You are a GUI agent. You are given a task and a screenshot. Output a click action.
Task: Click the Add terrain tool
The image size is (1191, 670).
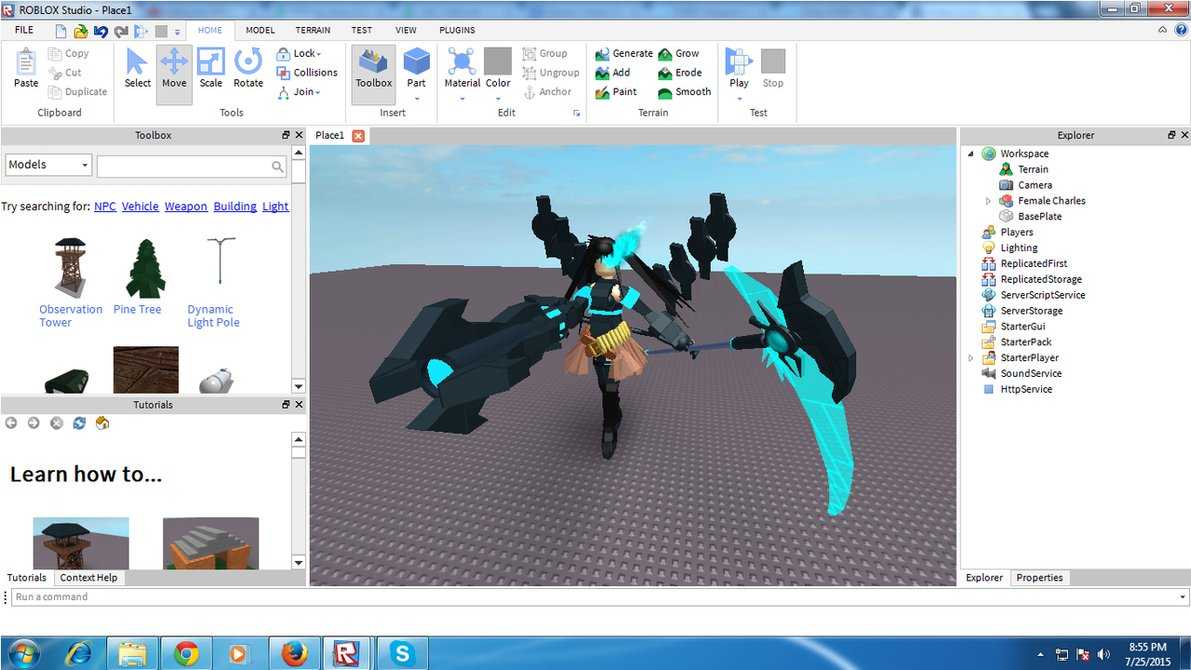[x=613, y=73]
